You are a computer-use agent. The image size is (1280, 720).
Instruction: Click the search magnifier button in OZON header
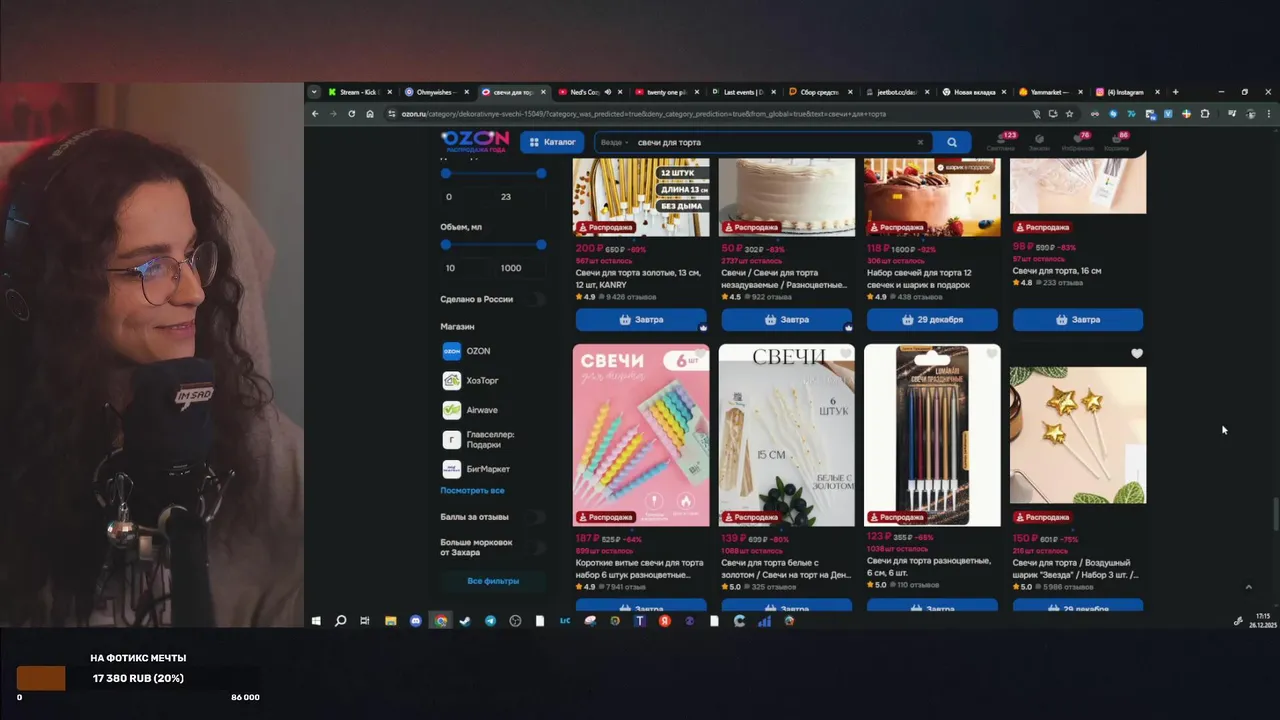pos(952,142)
